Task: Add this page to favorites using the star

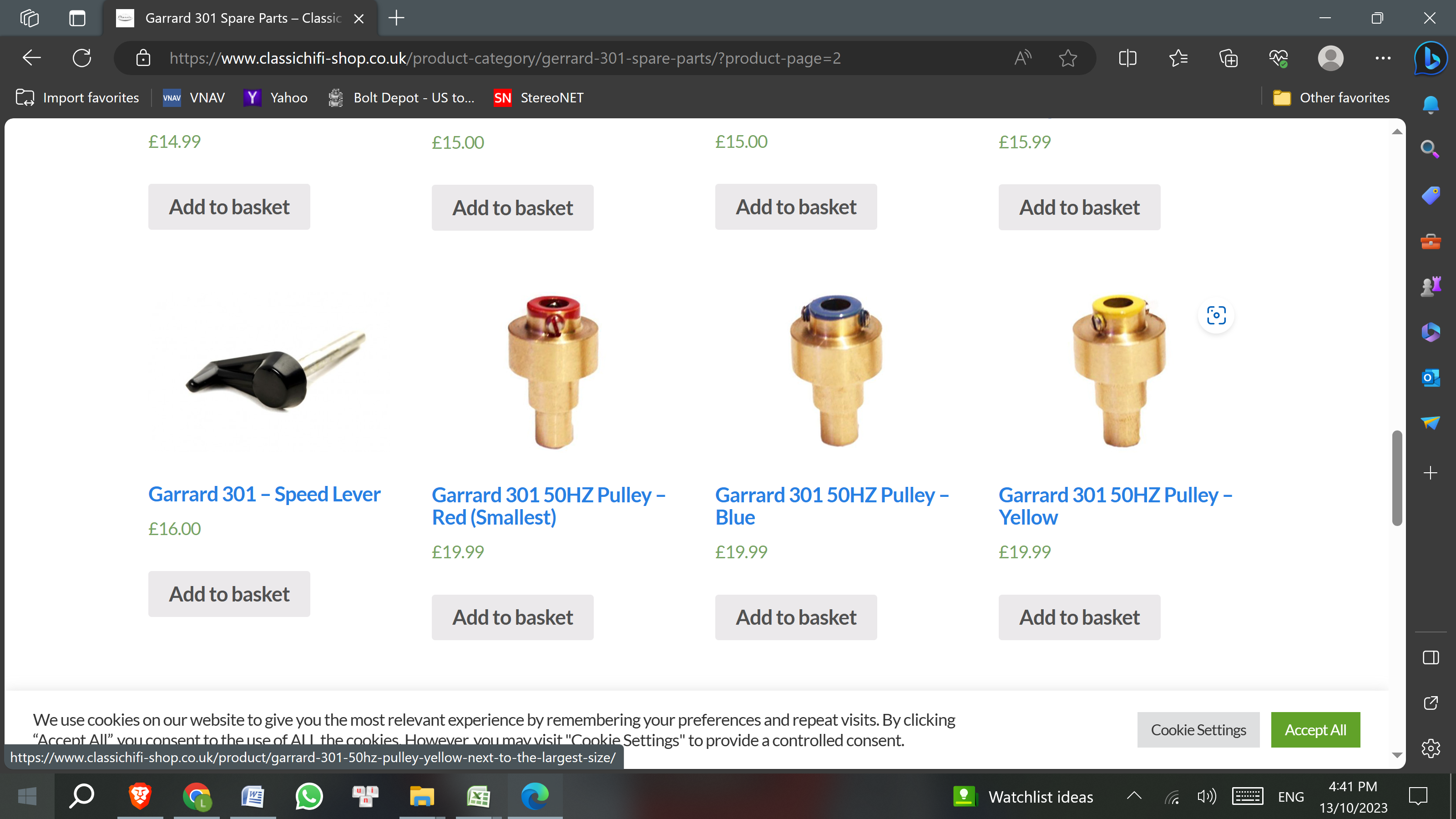Action: click(x=1068, y=58)
